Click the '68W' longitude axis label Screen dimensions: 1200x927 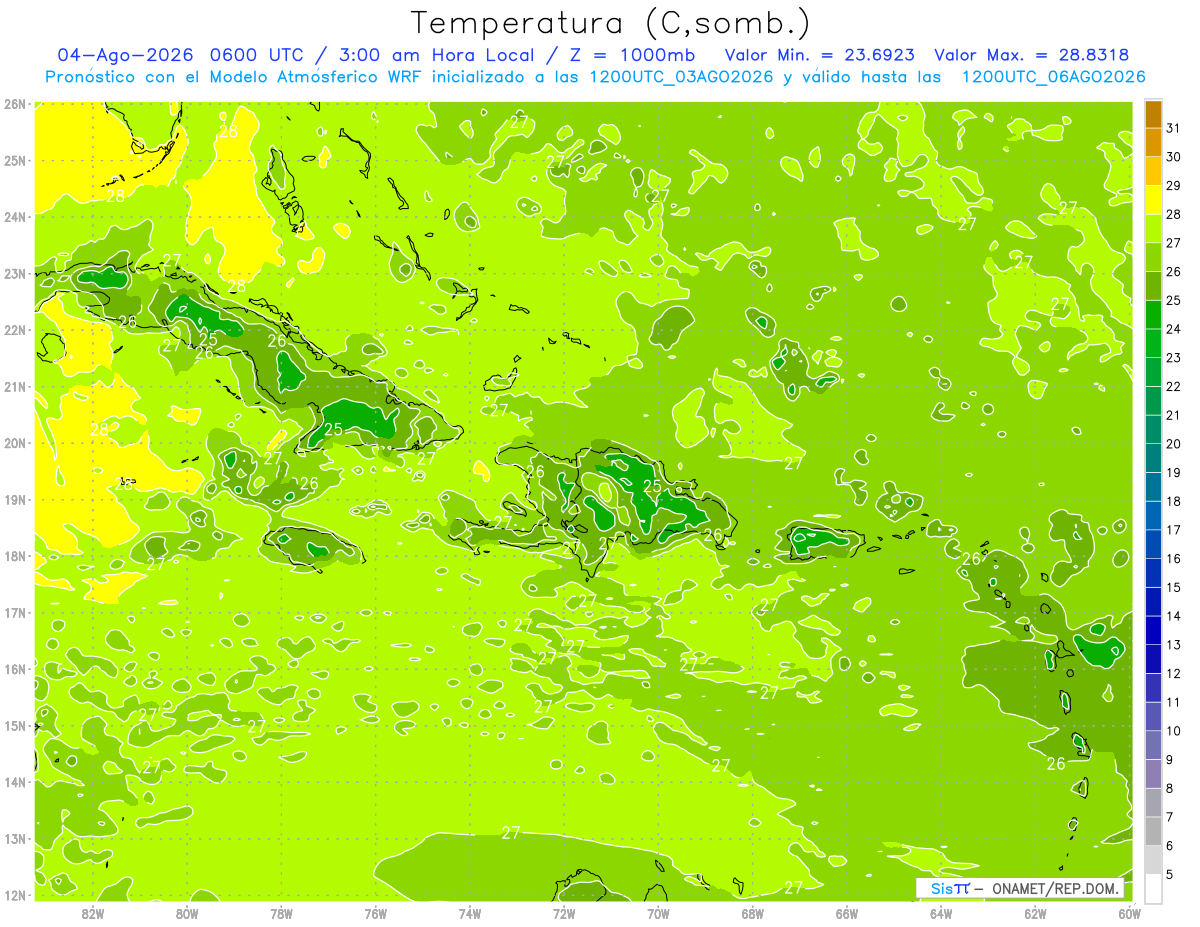click(x=752, y=913)
